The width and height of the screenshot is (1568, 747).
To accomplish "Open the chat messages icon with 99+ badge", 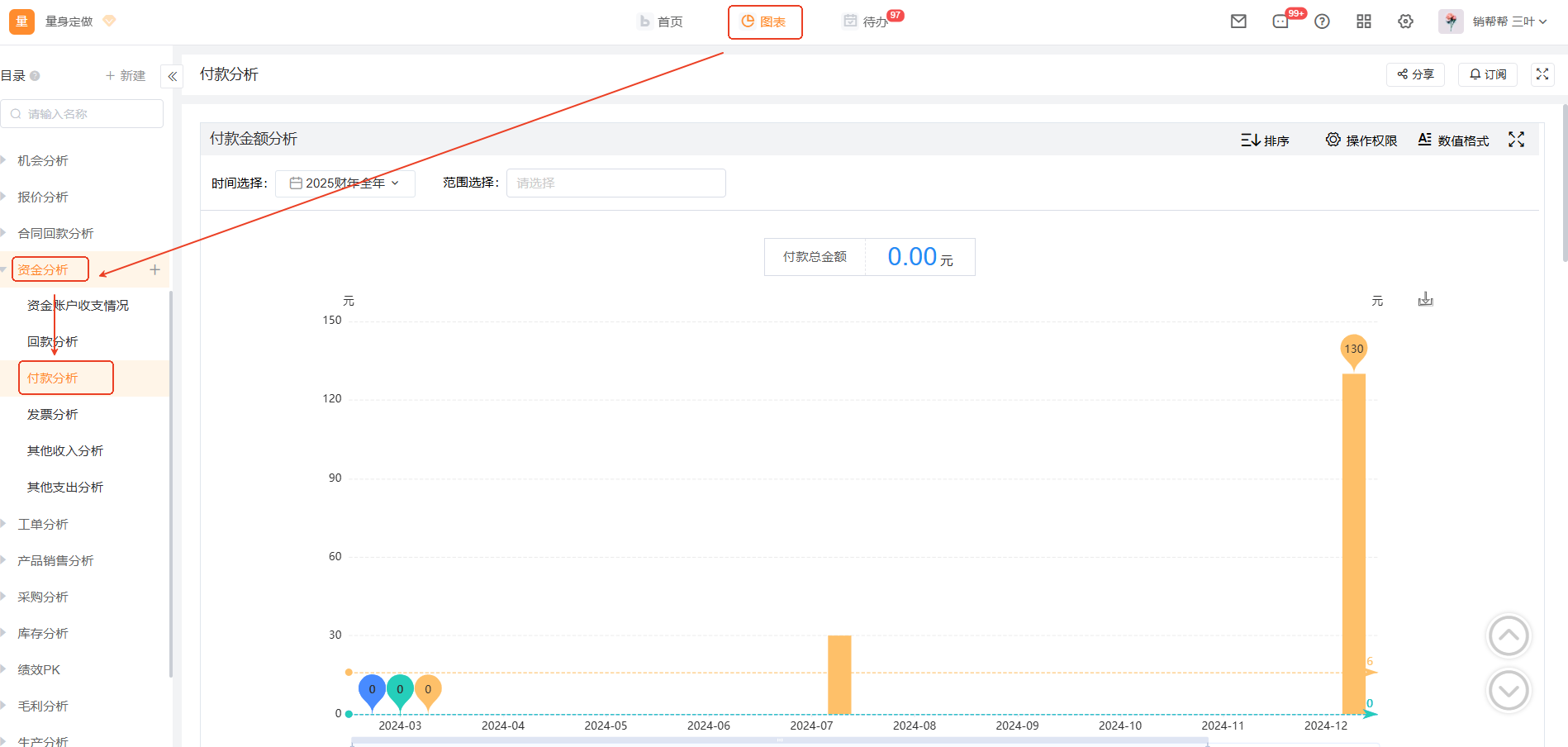I will point(1281,21).
